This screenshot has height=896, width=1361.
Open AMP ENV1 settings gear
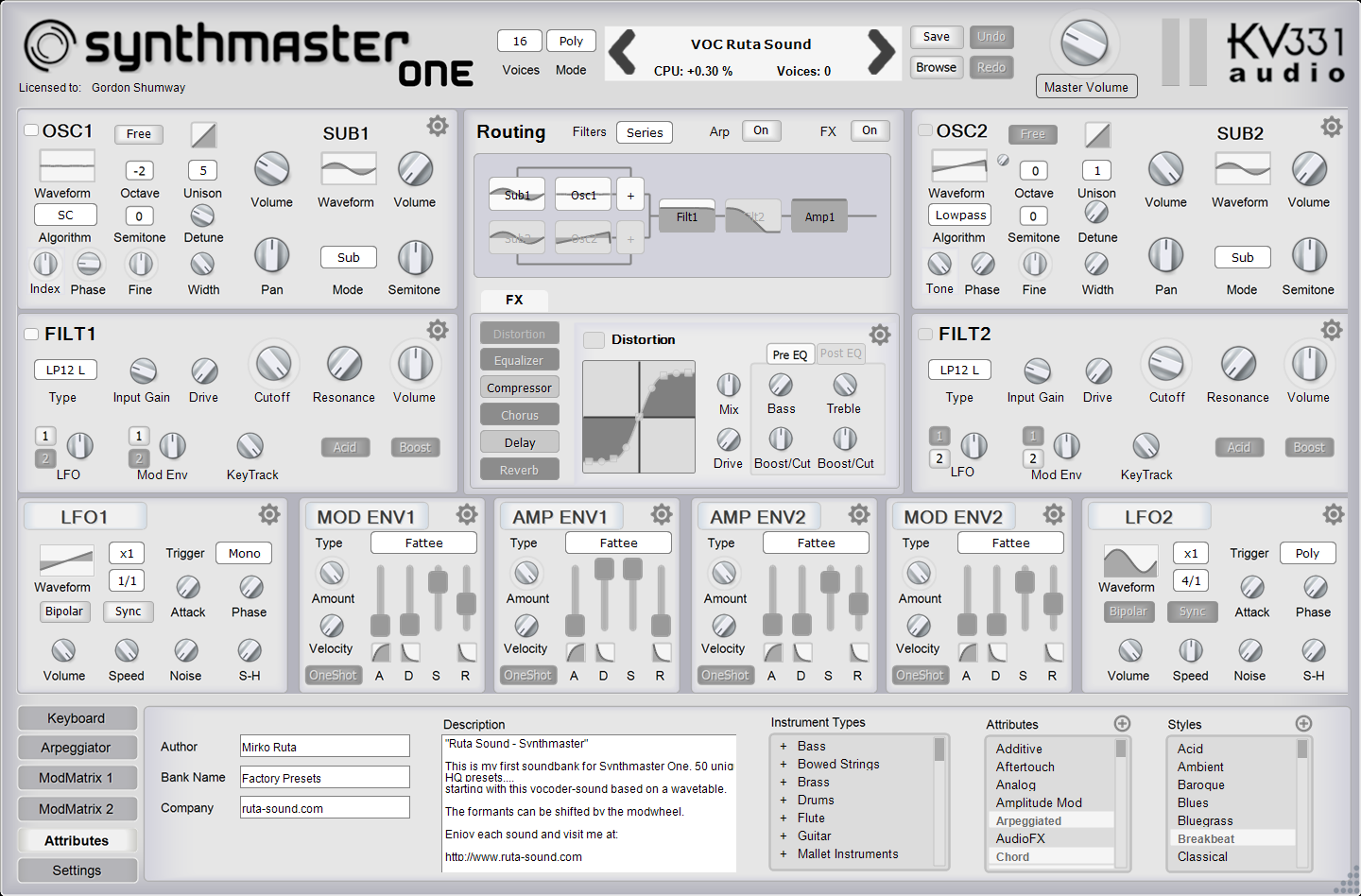point(662,514)
